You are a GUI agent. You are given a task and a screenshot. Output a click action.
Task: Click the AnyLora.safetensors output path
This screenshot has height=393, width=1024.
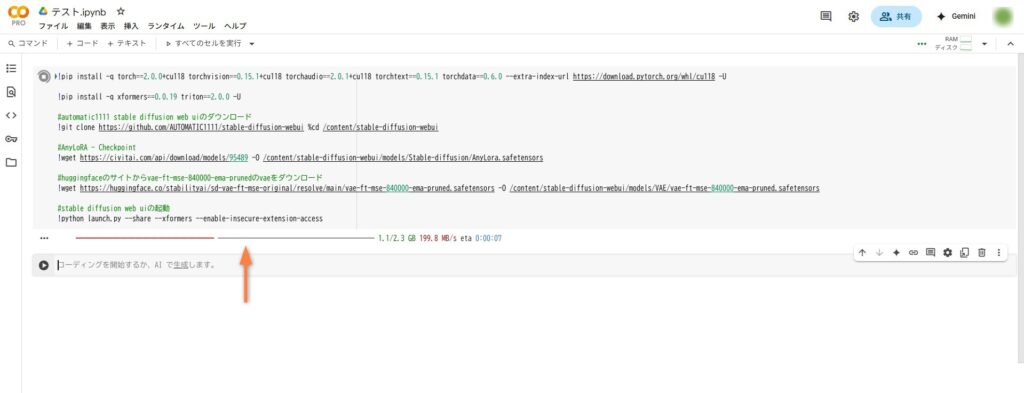(x=403, y=157)
